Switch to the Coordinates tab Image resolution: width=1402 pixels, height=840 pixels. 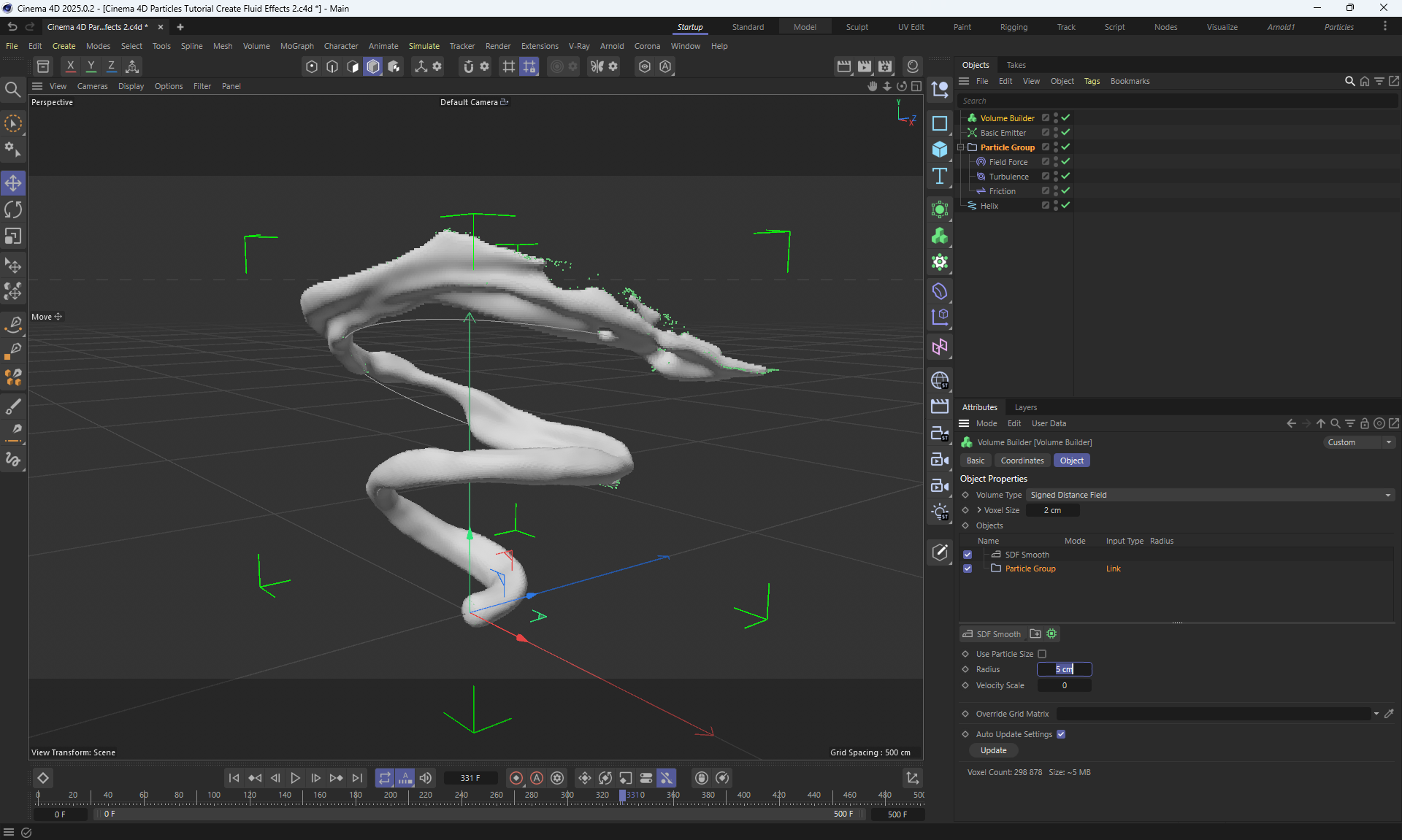tap(1022, 461)
